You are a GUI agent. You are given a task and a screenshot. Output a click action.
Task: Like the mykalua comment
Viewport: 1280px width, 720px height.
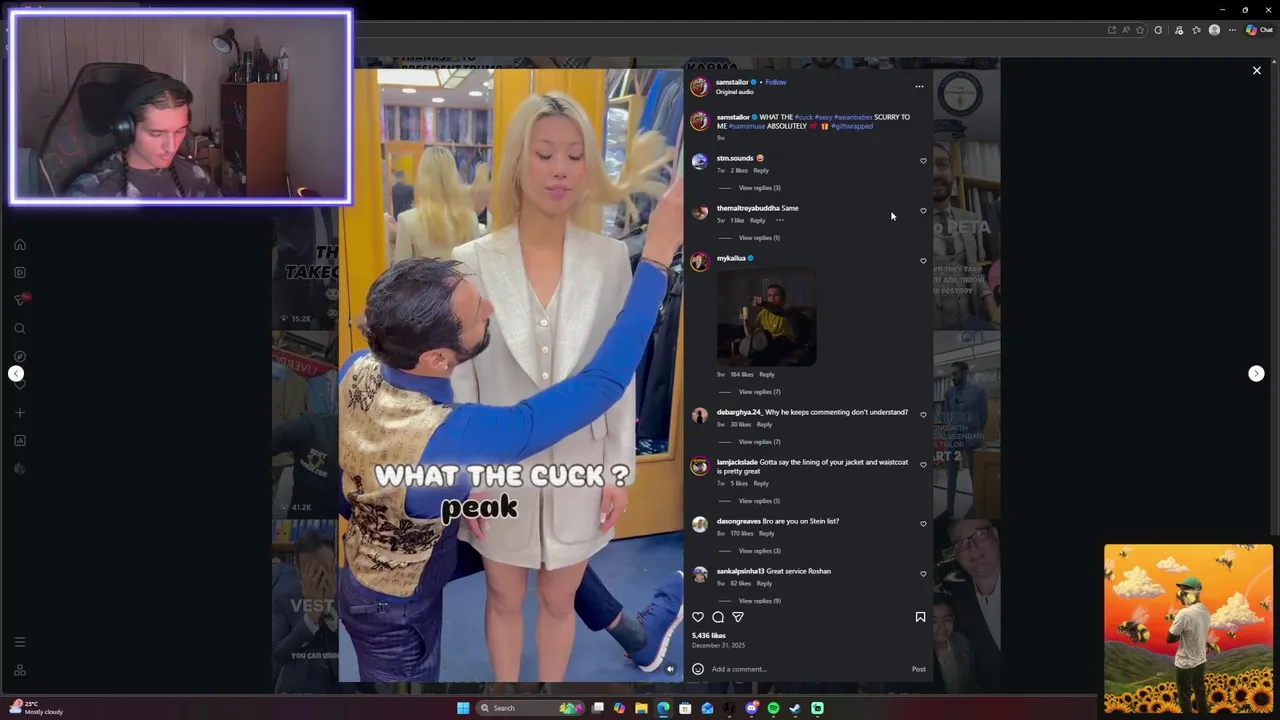923,260
